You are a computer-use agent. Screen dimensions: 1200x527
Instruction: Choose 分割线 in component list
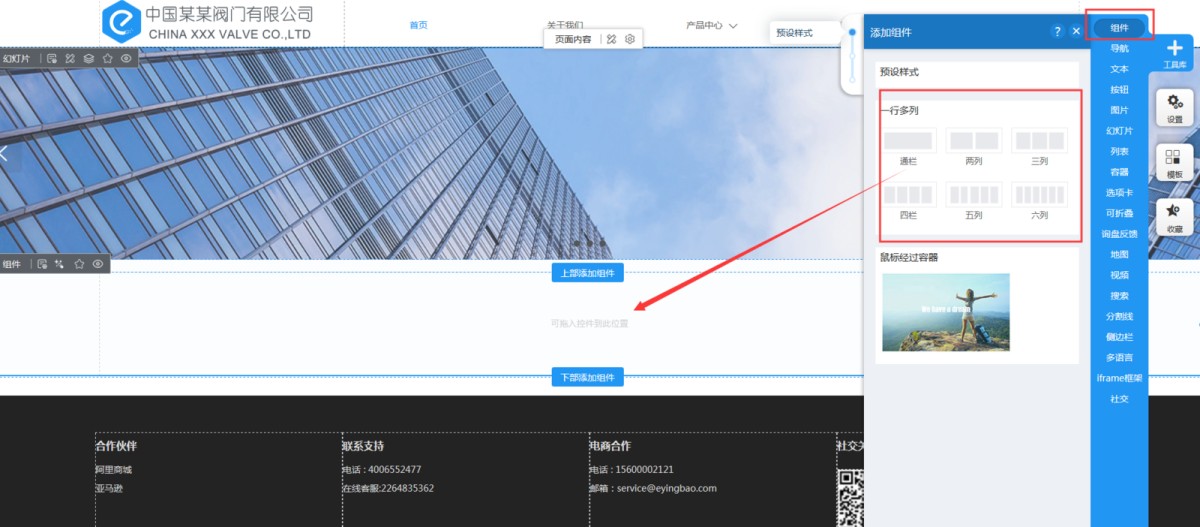[x=1119, y=316]
